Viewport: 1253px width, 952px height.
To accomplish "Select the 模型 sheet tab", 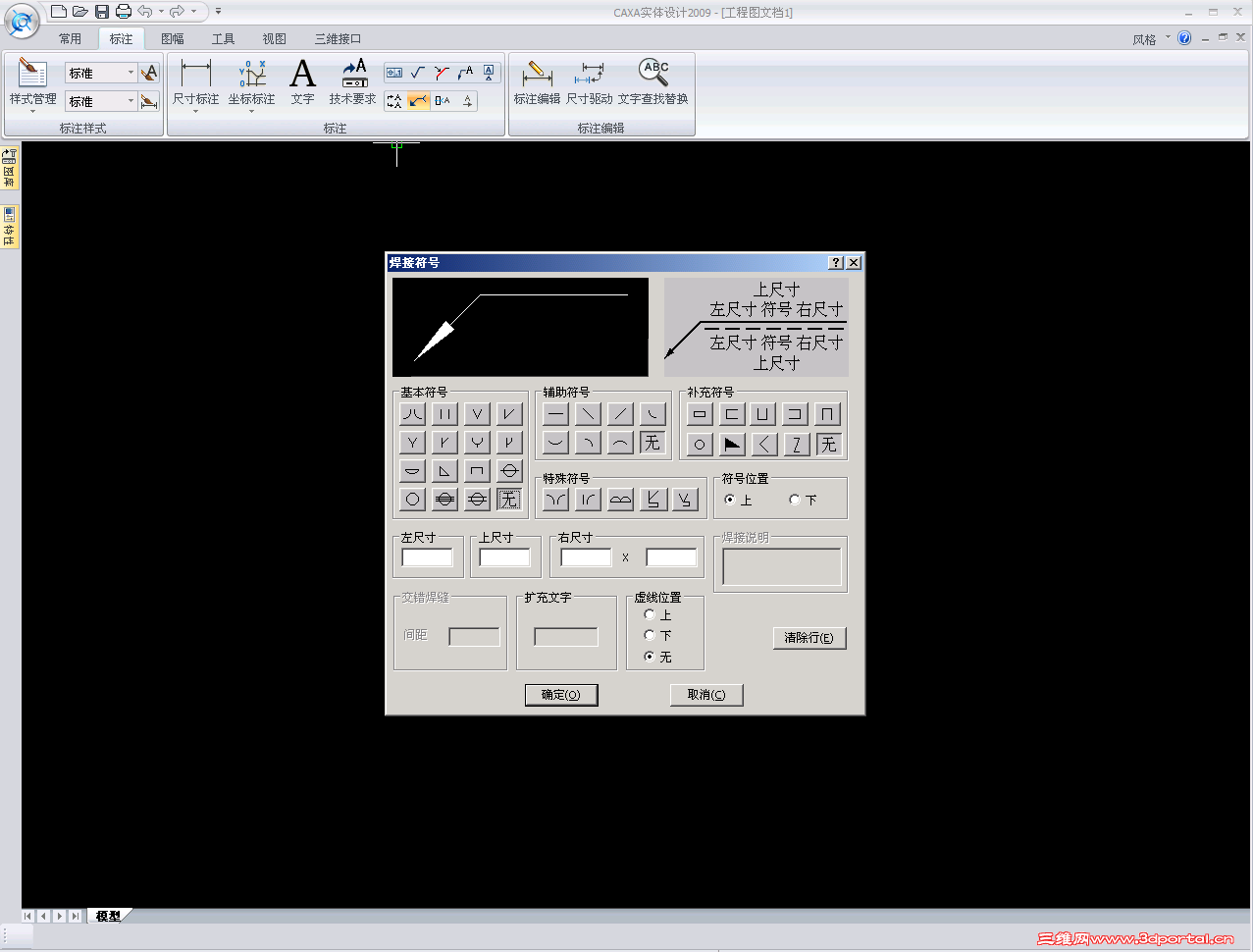I will pyautogui.click(x=108, y=916).
